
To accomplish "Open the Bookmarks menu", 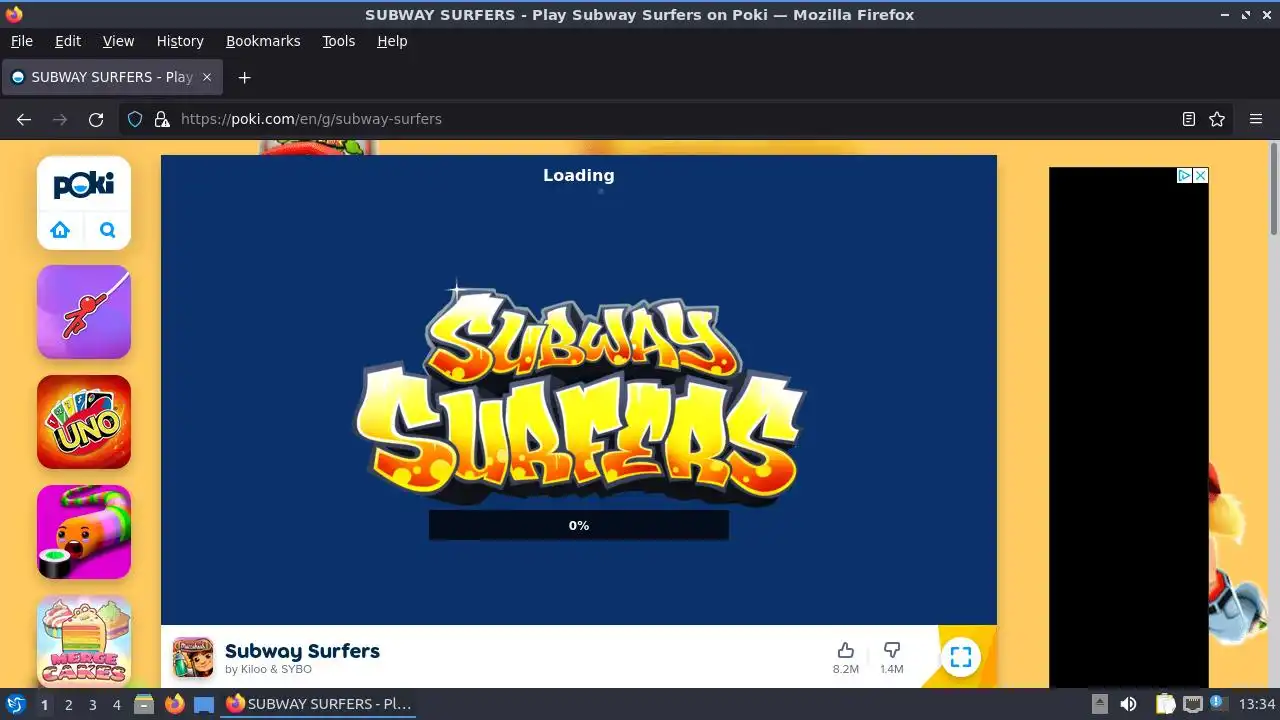I will [x=263, y=41].
